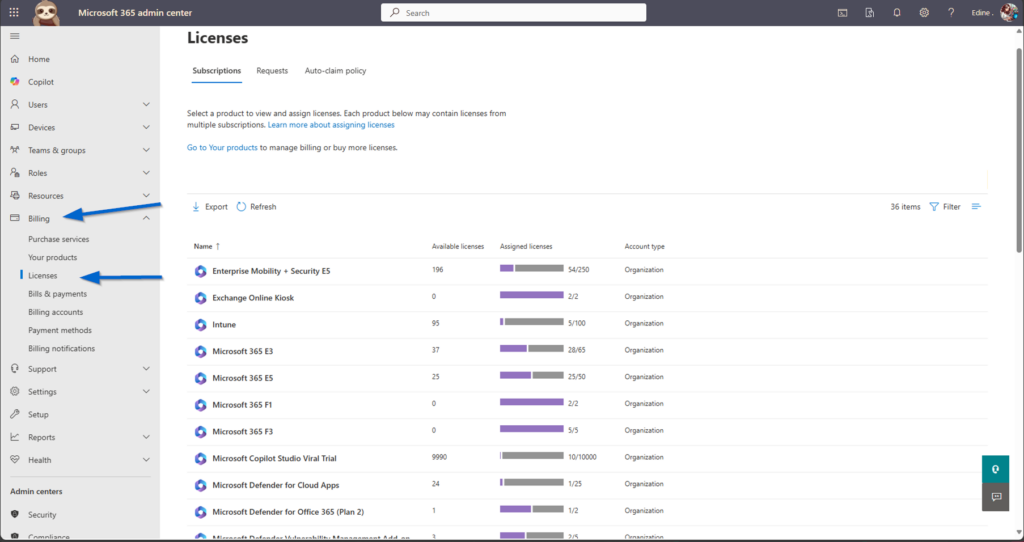Open the Microsoft 365 E5 product
1024x542 pixels.
pyautogui.click(x=242, y=378)
